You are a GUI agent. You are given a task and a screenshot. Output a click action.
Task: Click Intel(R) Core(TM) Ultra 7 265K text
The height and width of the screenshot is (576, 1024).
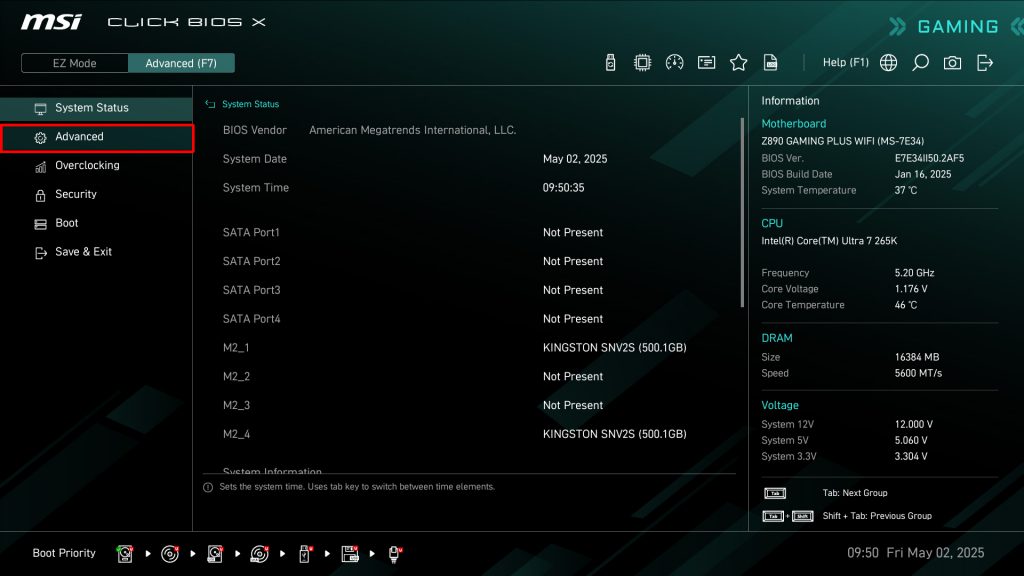(x=829, y=241)
